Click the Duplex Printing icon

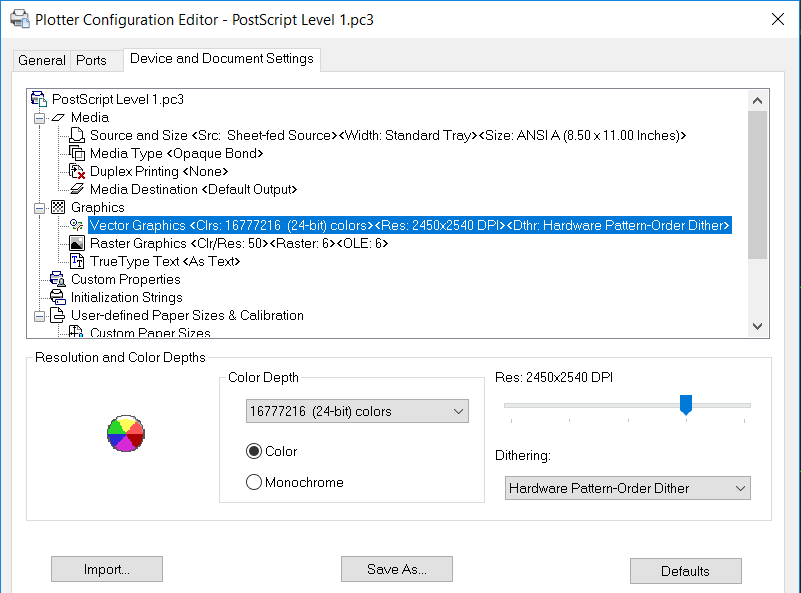pos(77,171)
